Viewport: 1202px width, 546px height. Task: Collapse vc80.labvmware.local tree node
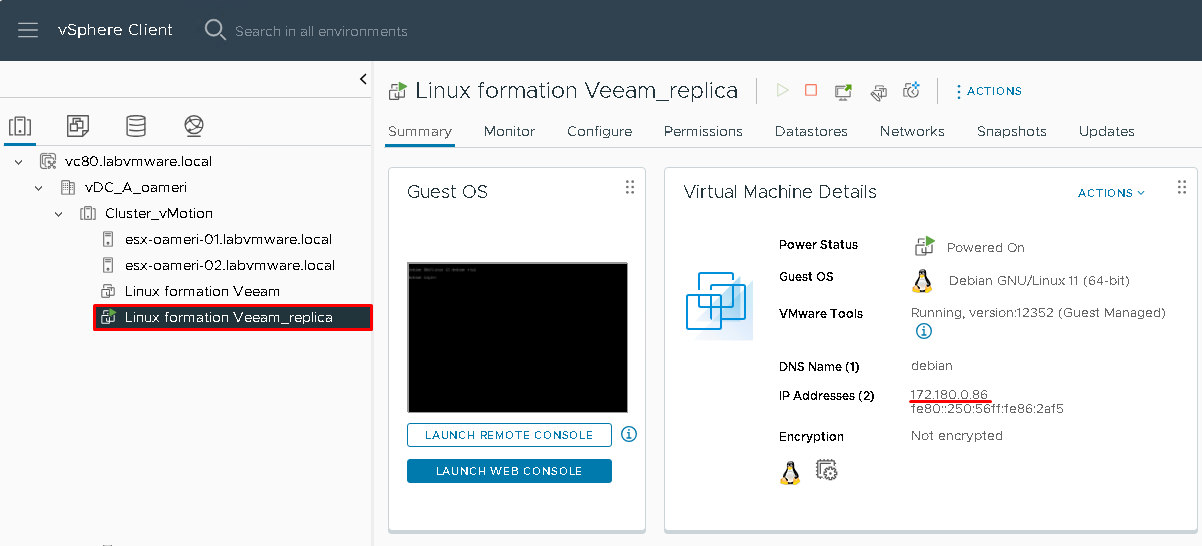point(19,161)
